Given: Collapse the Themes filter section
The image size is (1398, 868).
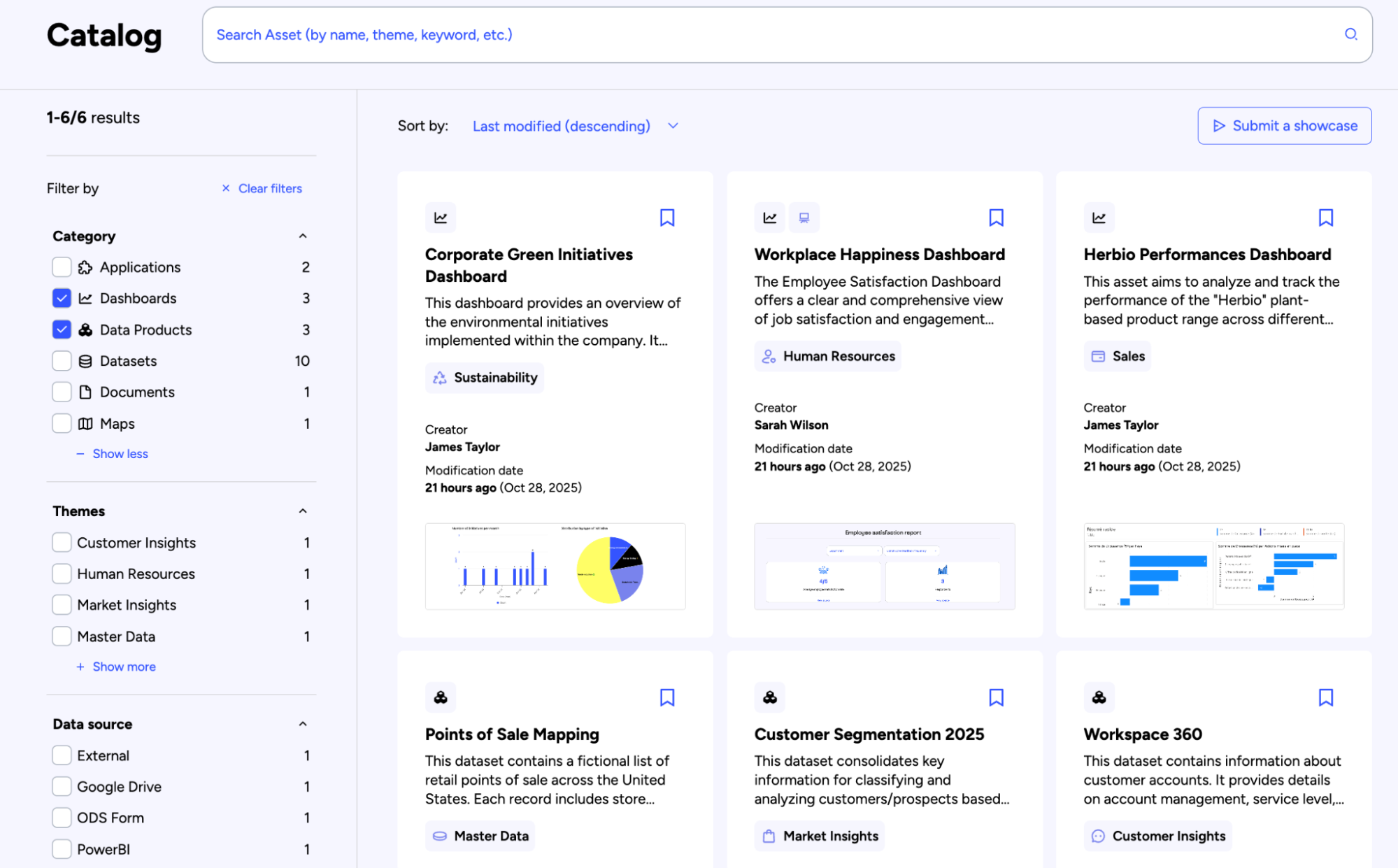Looking at the screenshot, I should tap(302, 511).
